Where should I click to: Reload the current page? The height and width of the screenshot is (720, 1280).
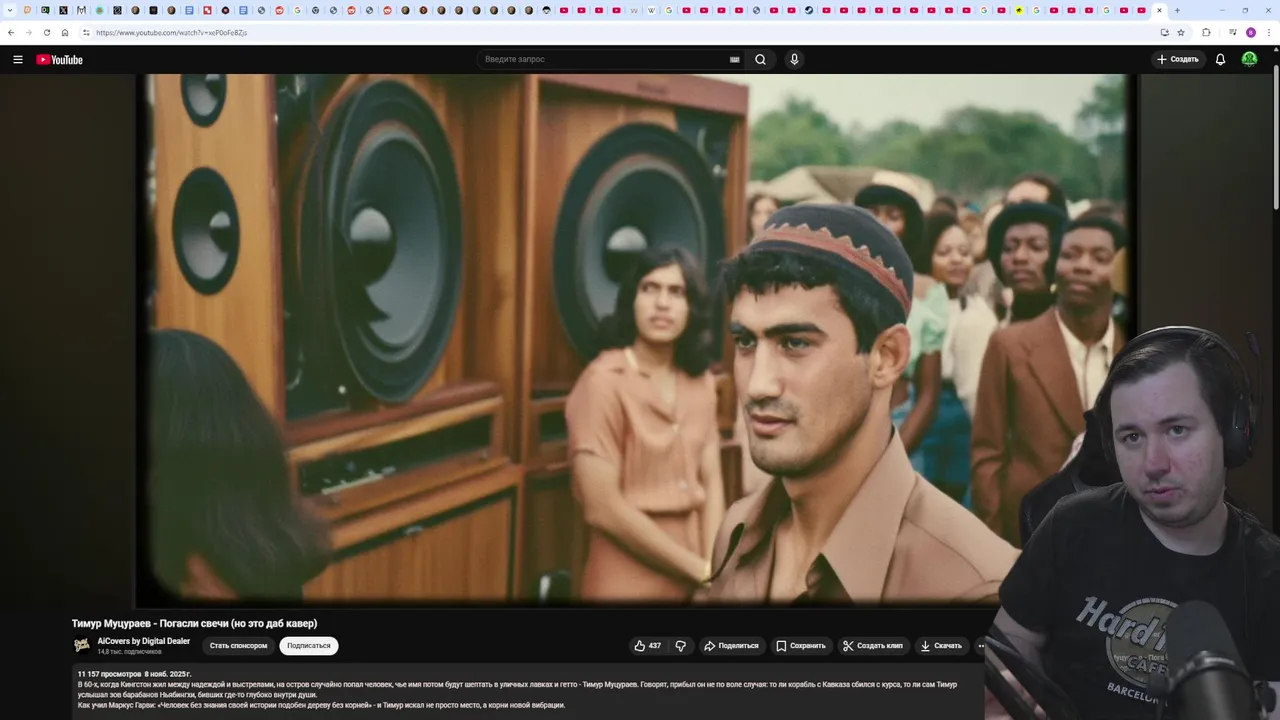click(x=47, y=32)
